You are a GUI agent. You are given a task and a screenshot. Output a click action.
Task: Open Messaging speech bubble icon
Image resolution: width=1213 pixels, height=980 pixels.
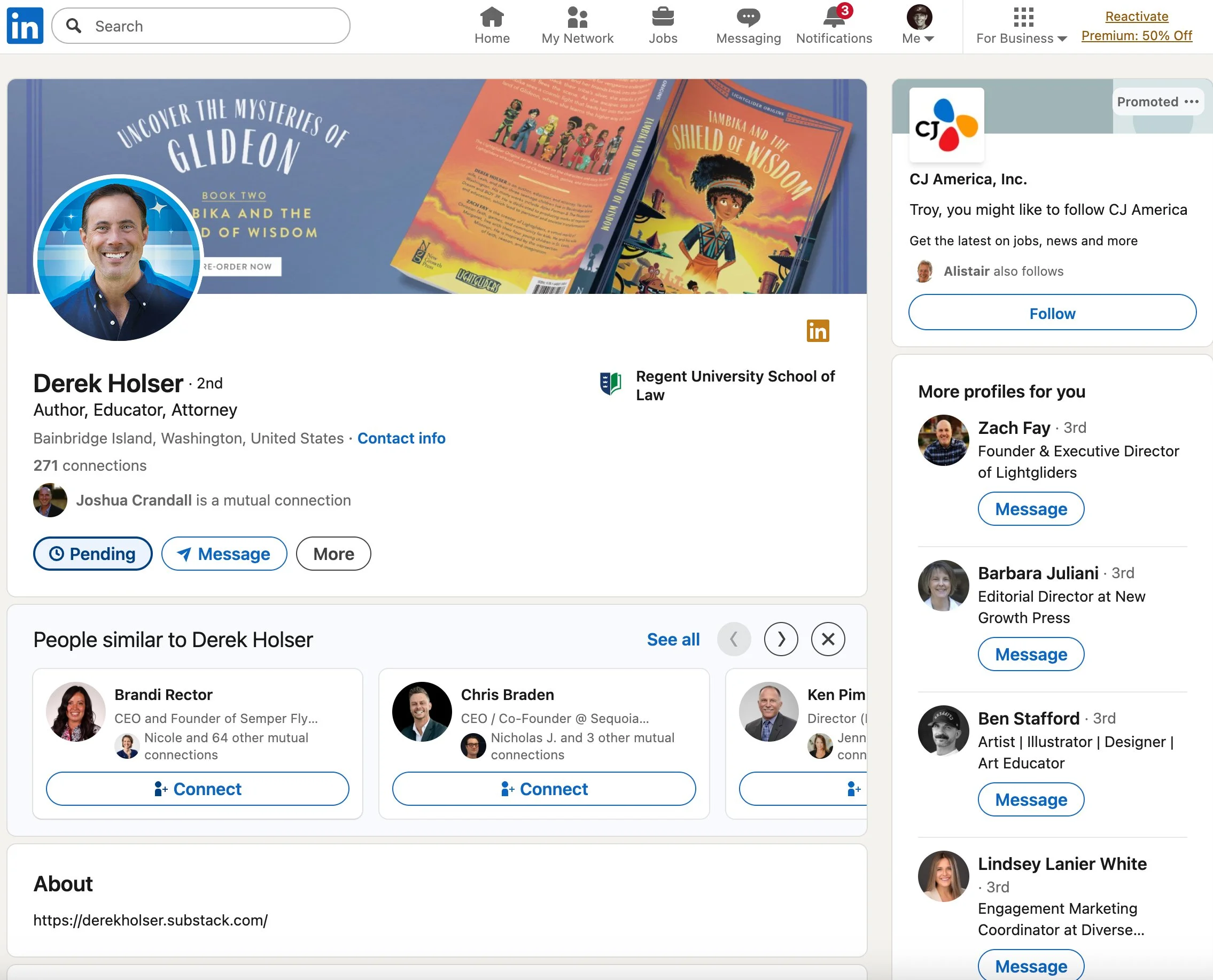748,17
